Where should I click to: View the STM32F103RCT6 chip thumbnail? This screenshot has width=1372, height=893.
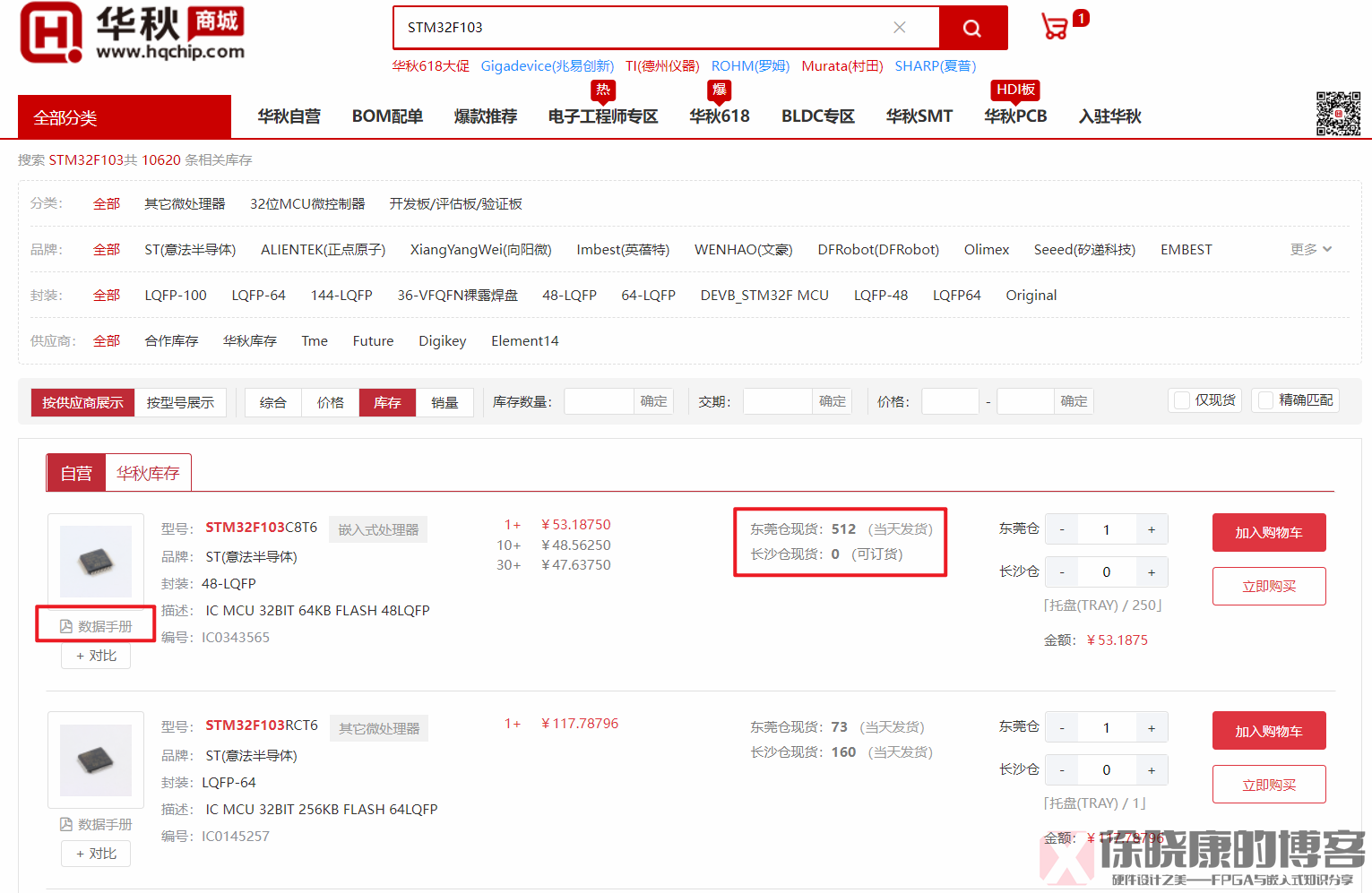[x=96, y=760]
